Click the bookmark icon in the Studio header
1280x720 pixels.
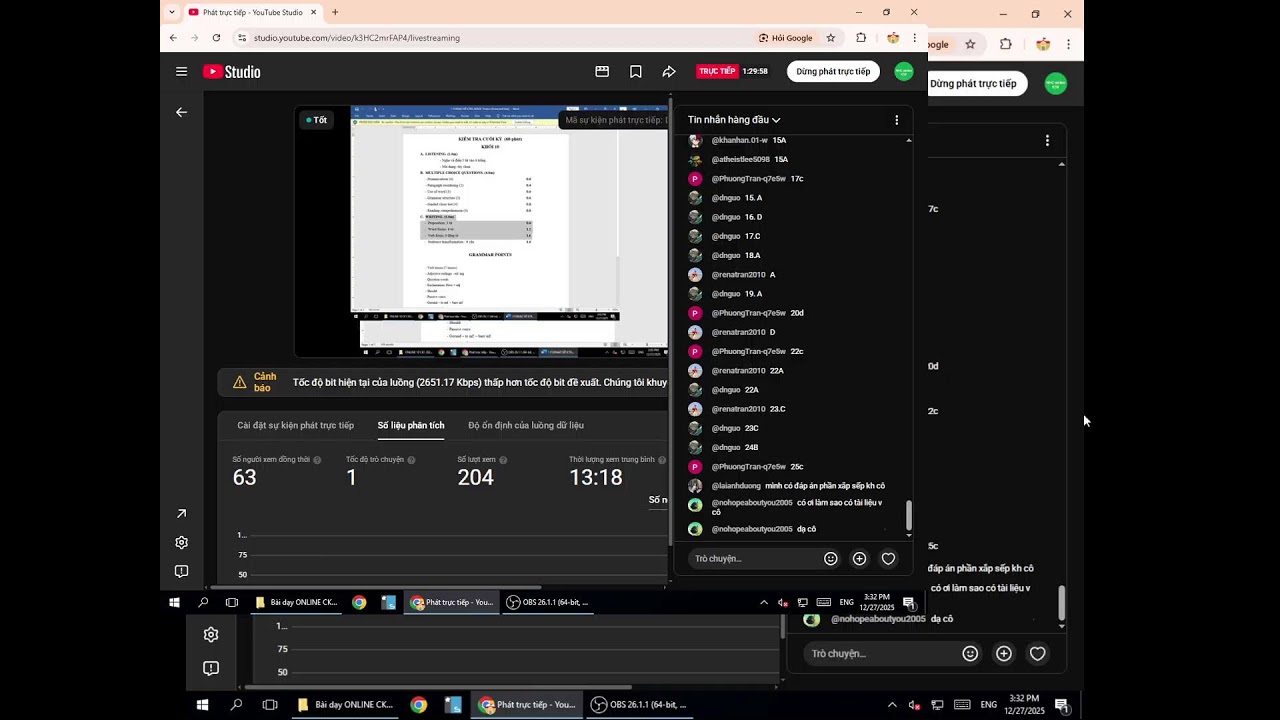(x=636, y=72)
